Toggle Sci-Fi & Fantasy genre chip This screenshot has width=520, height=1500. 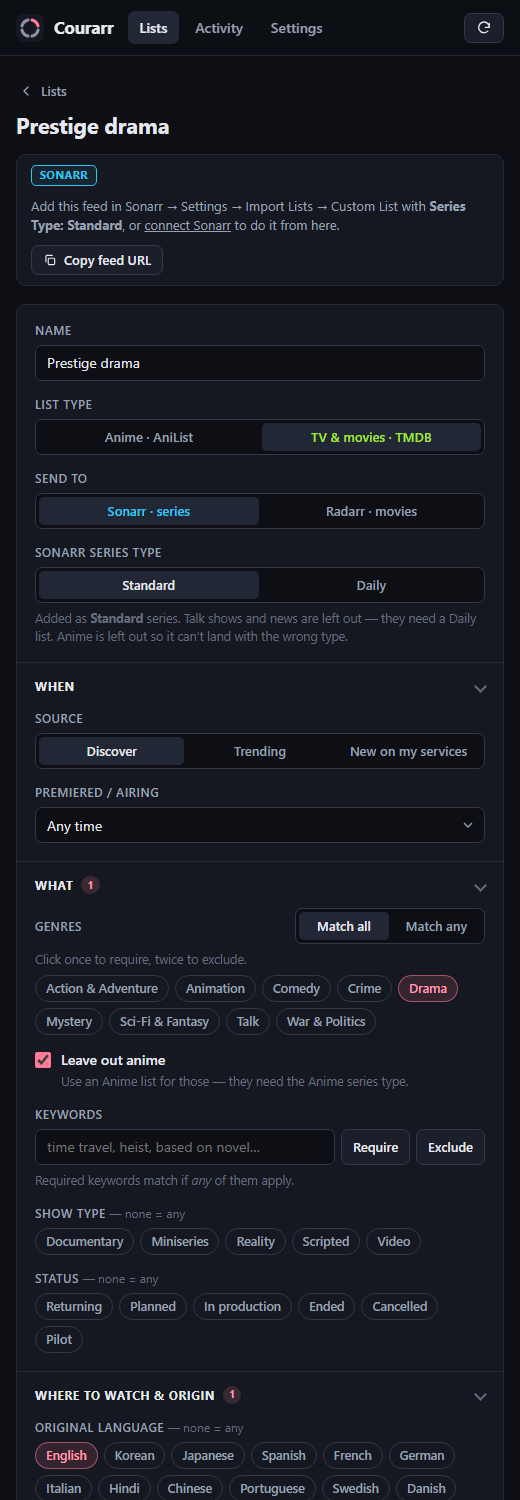click(x=164, y=1022)
